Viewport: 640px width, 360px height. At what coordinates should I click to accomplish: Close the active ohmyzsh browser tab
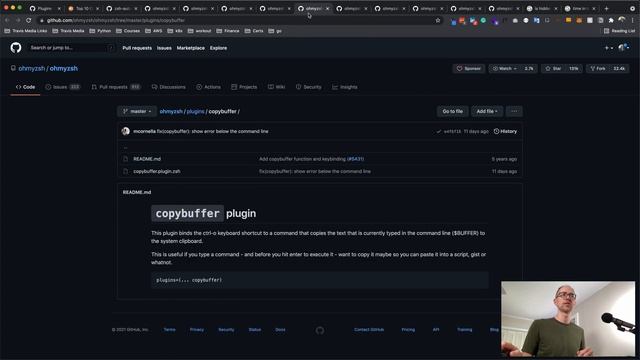(327, 8)
